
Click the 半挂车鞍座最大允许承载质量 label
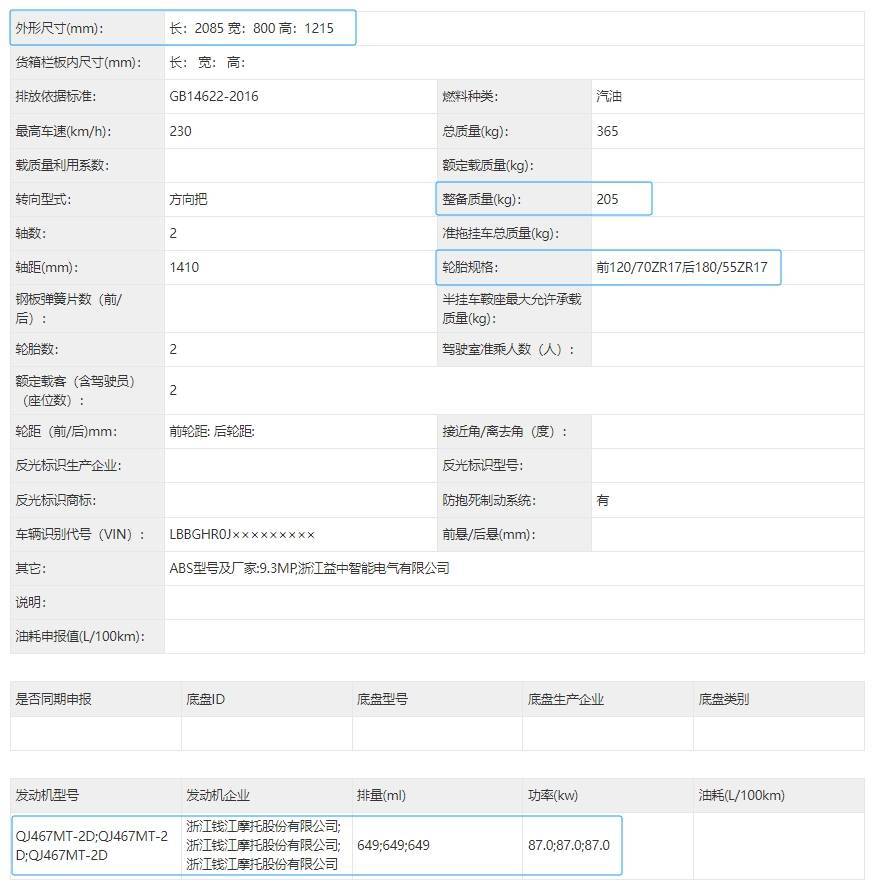(x=512, y=309)
